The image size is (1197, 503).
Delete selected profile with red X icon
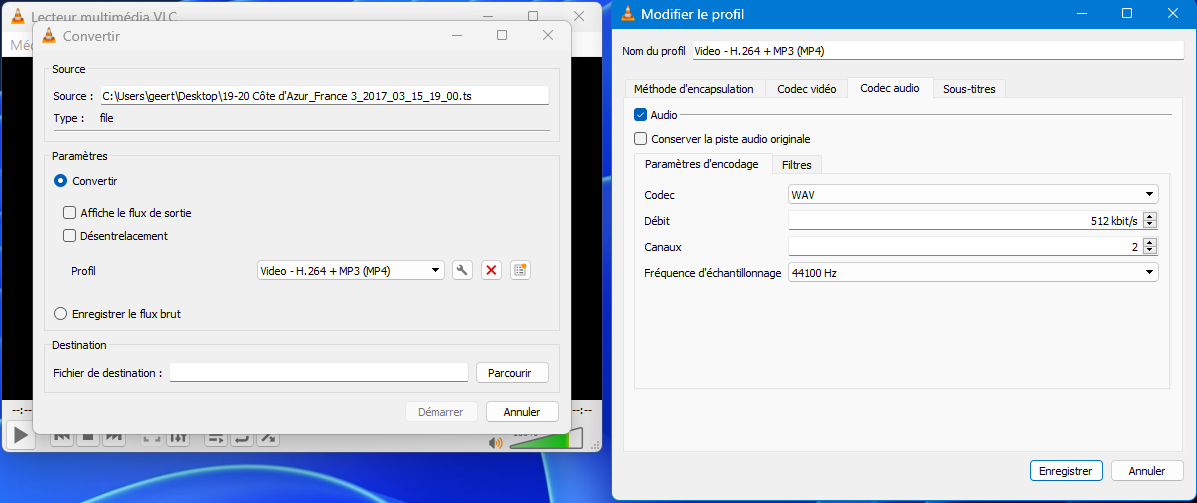click(491, 270)
